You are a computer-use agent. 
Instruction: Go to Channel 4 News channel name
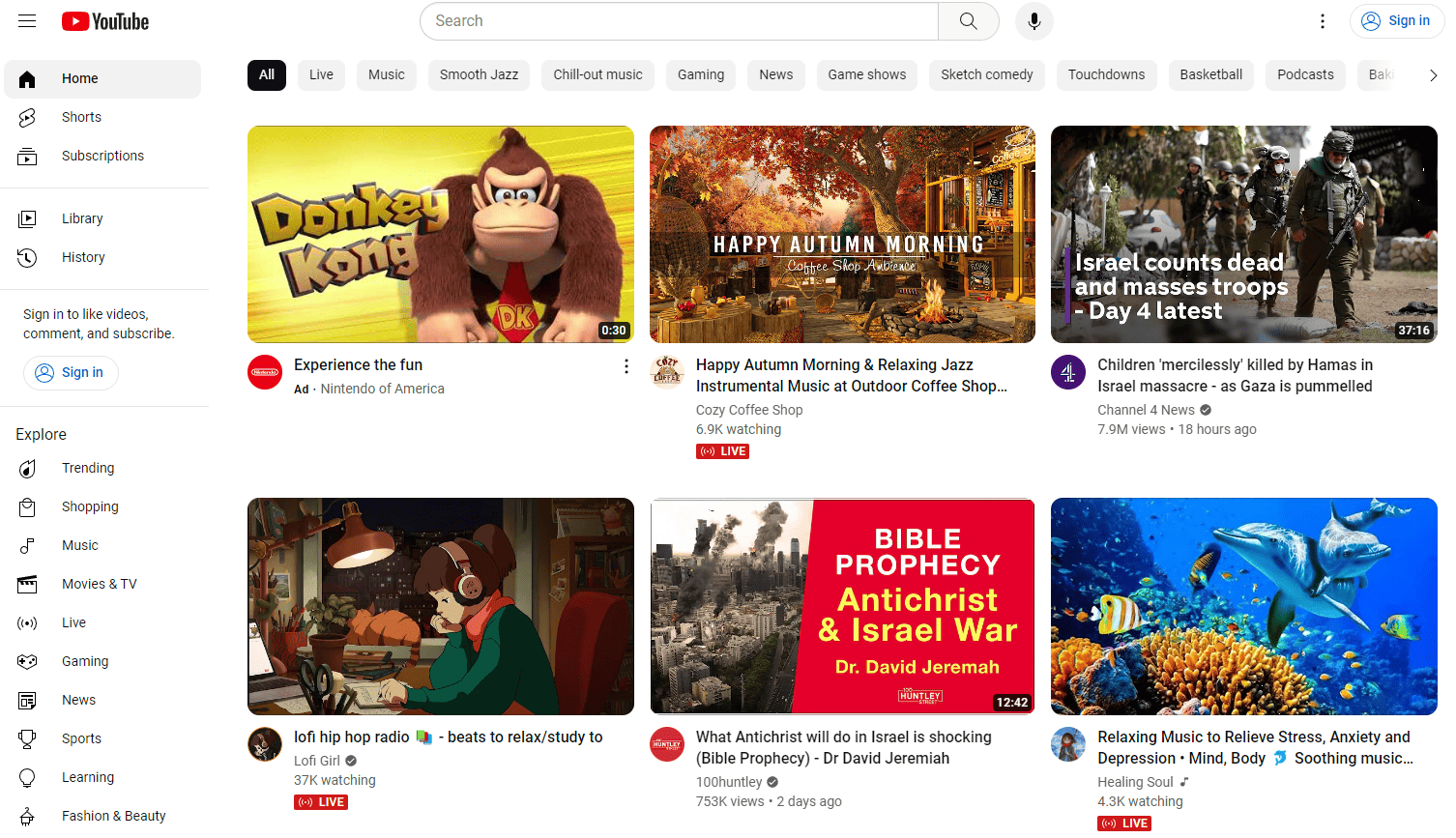tap(1146, 410)
